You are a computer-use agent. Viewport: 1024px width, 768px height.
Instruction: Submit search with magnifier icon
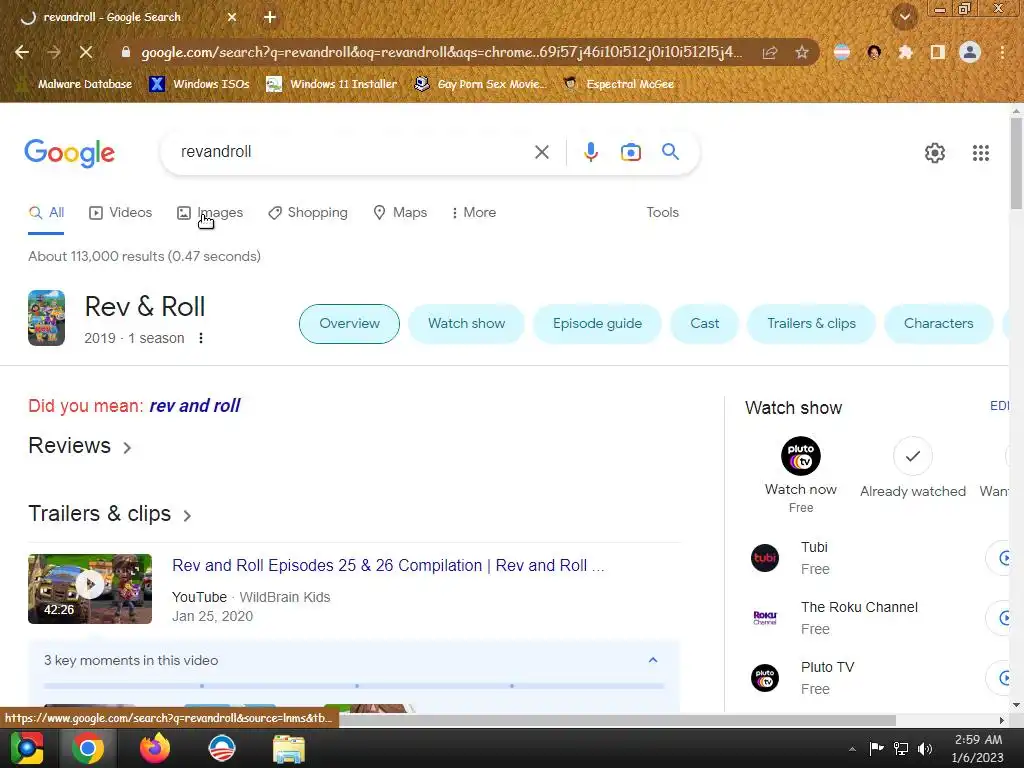click(x=670, y=152)
